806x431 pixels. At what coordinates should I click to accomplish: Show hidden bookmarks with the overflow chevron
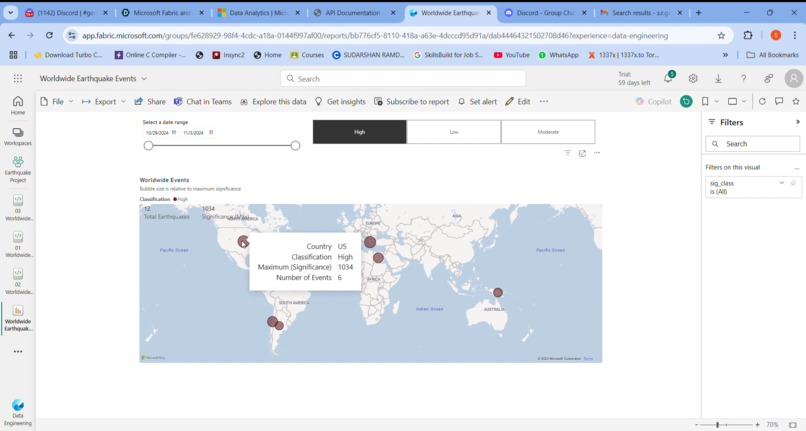click(725, 55)
